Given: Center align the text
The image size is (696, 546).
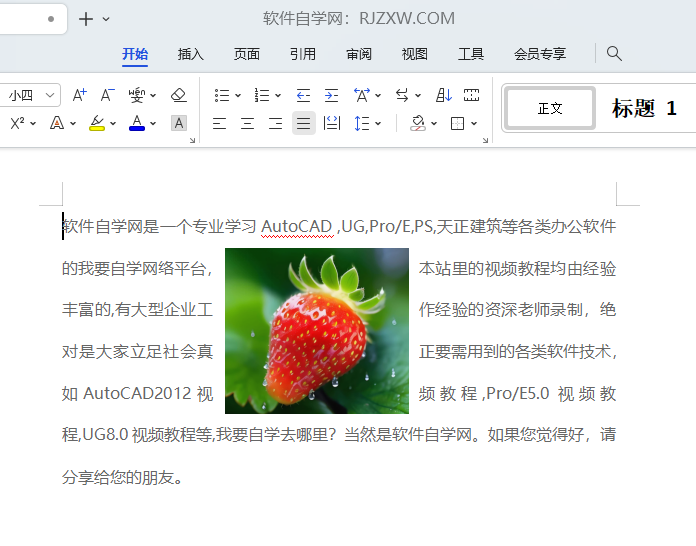Looking at the screenshot, I should 247,123.
